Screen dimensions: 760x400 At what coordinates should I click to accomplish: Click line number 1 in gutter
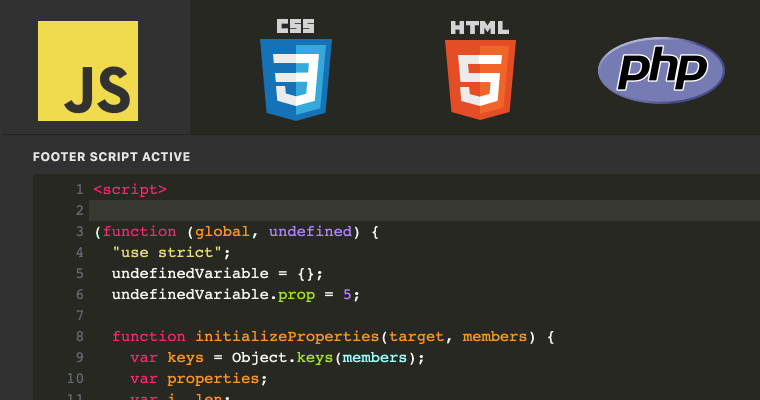79,190
